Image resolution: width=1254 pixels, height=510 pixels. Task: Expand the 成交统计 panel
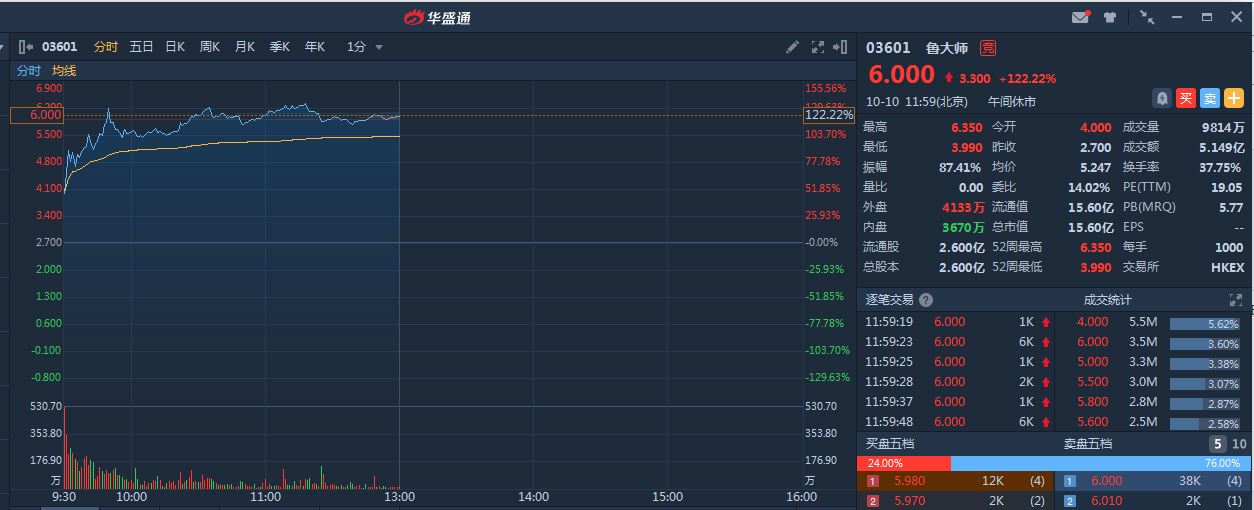pos(1236,300)
